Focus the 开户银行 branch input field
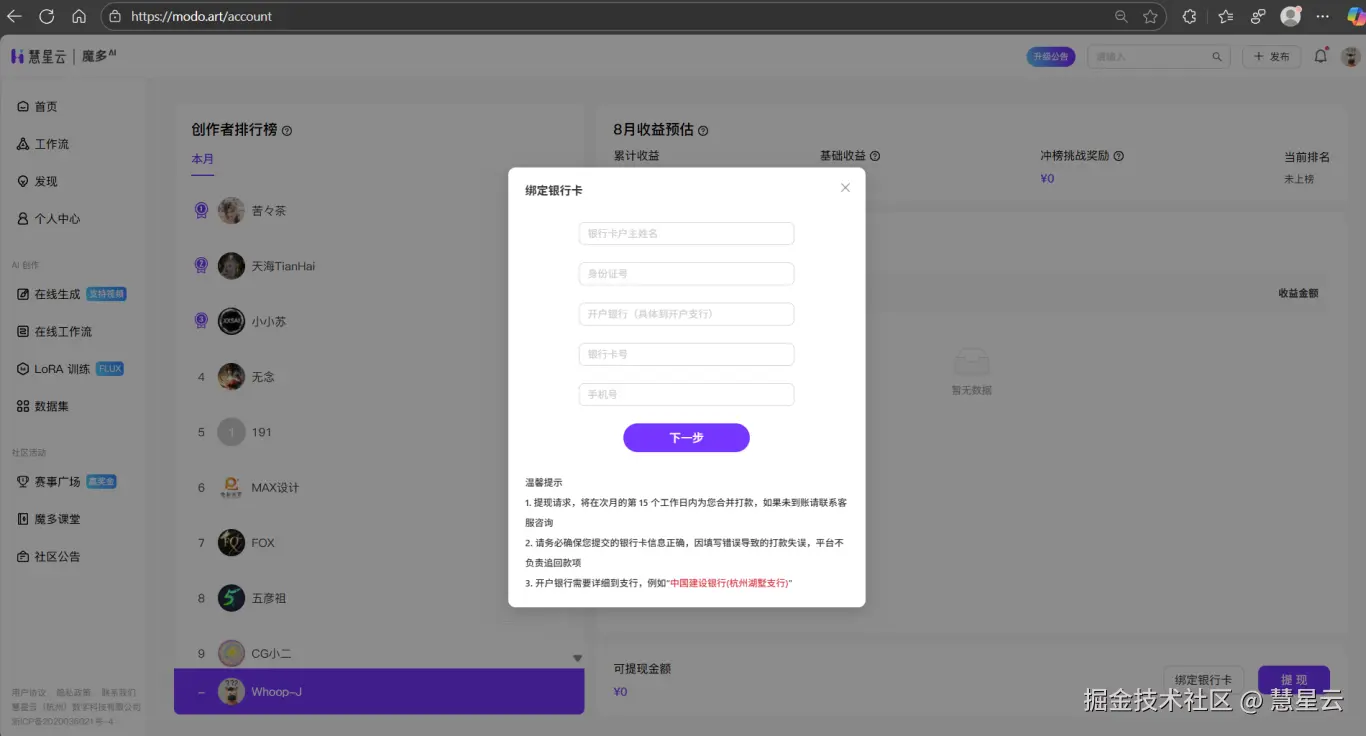Screen dimensions: 1366x736 (x=686, y=314)
